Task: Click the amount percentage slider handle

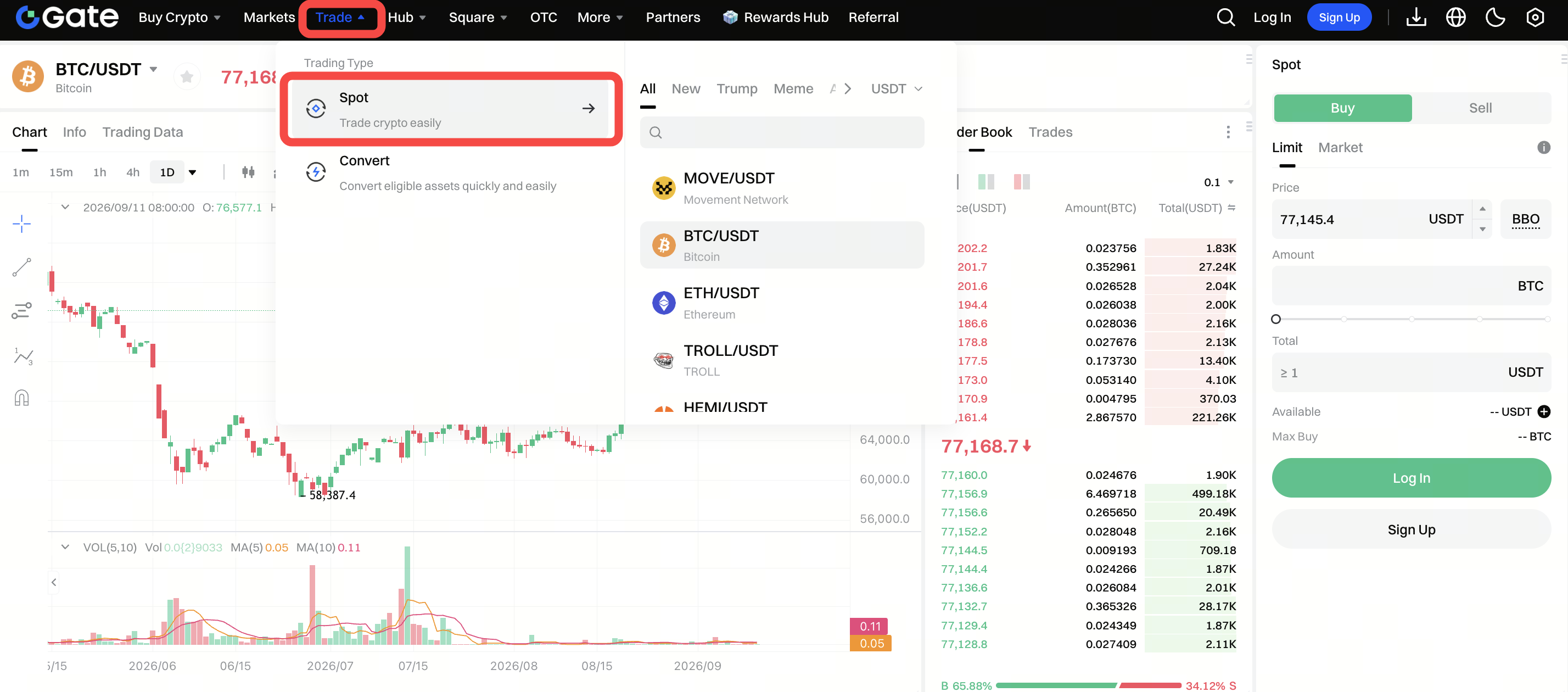Action: [x=1276, y=319]
